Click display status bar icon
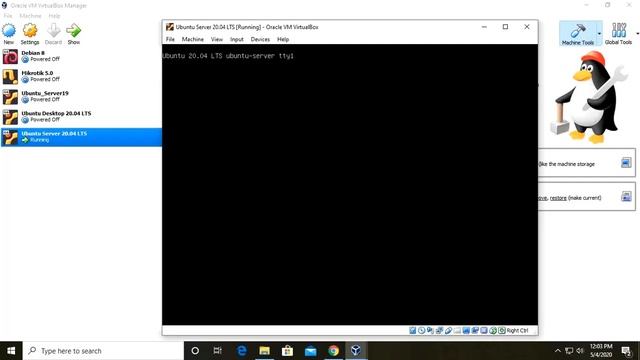 tap(466, 331)
